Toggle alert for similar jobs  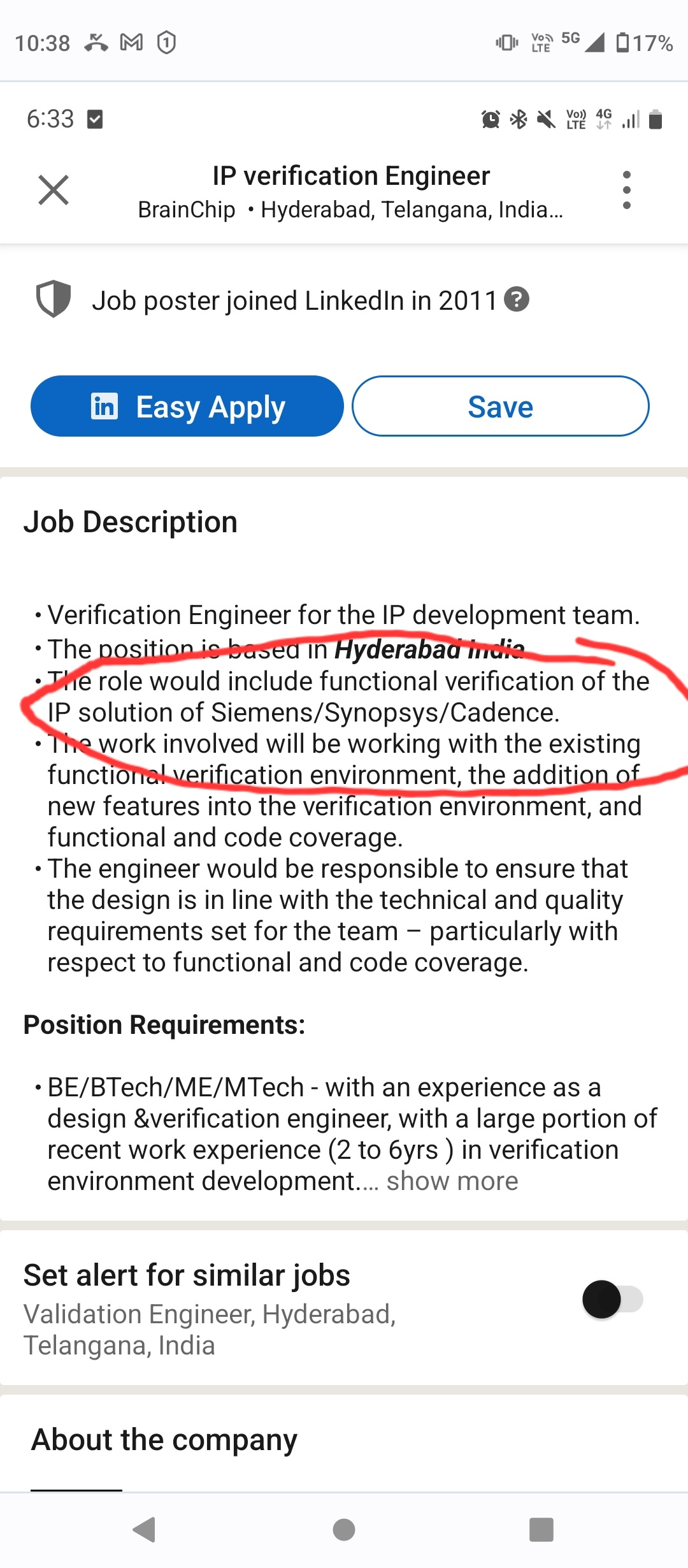click(612, 1299)
